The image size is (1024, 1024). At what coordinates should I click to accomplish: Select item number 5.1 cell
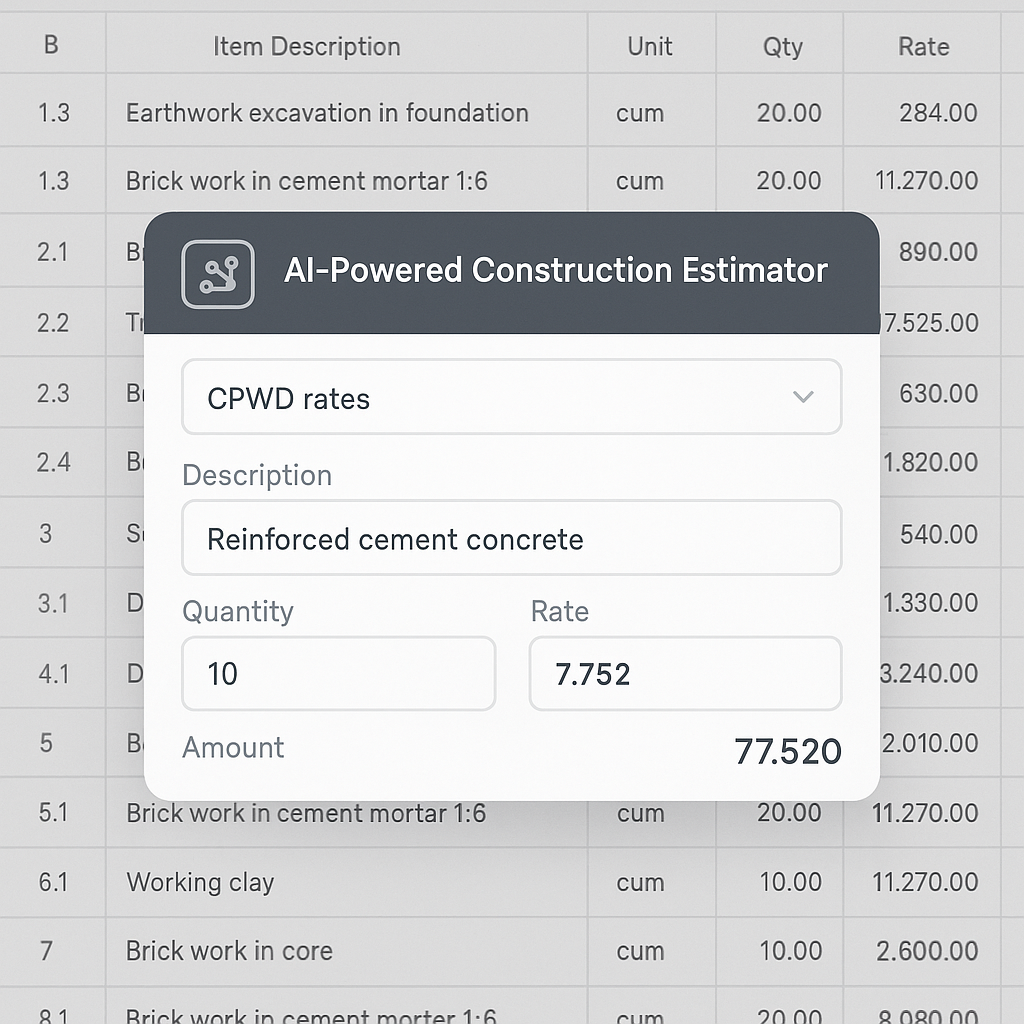coord(53,812)
